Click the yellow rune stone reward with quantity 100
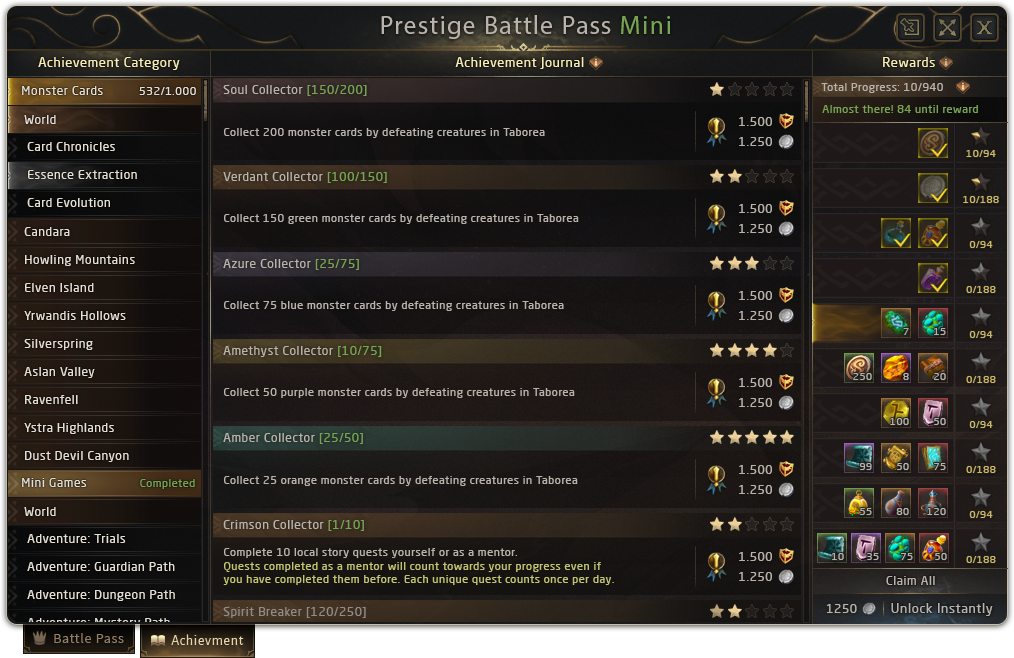1014x658 pixels. point(896,412)
